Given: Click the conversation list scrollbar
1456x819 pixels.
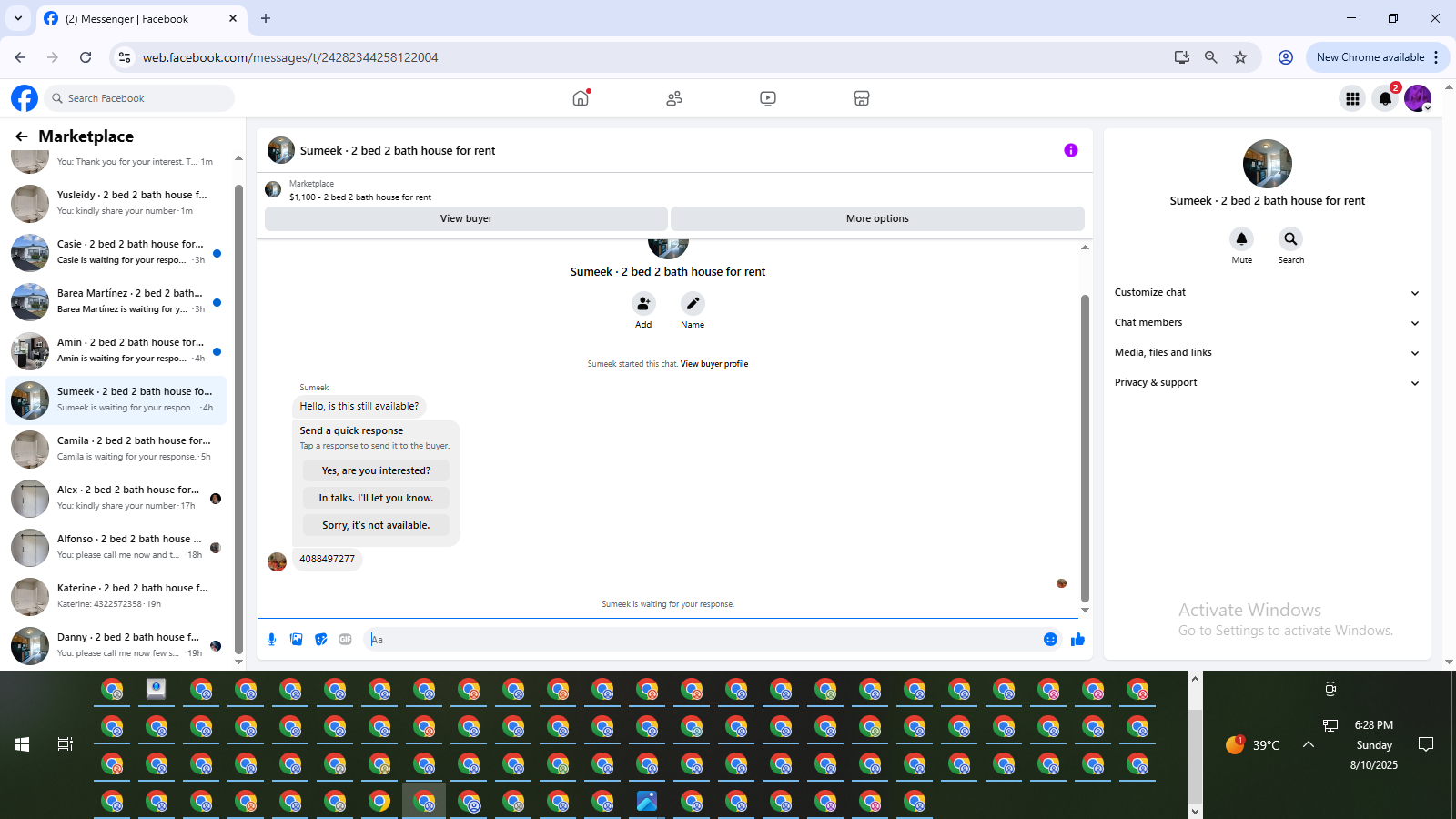Looking at the screenshot, I should click(238, 419).
